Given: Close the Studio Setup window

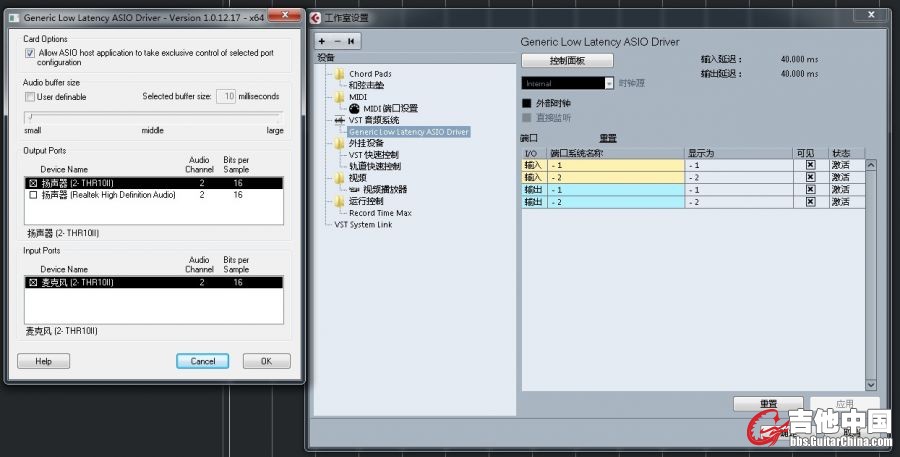Looking at the screenshot, I should coord(871,15).
